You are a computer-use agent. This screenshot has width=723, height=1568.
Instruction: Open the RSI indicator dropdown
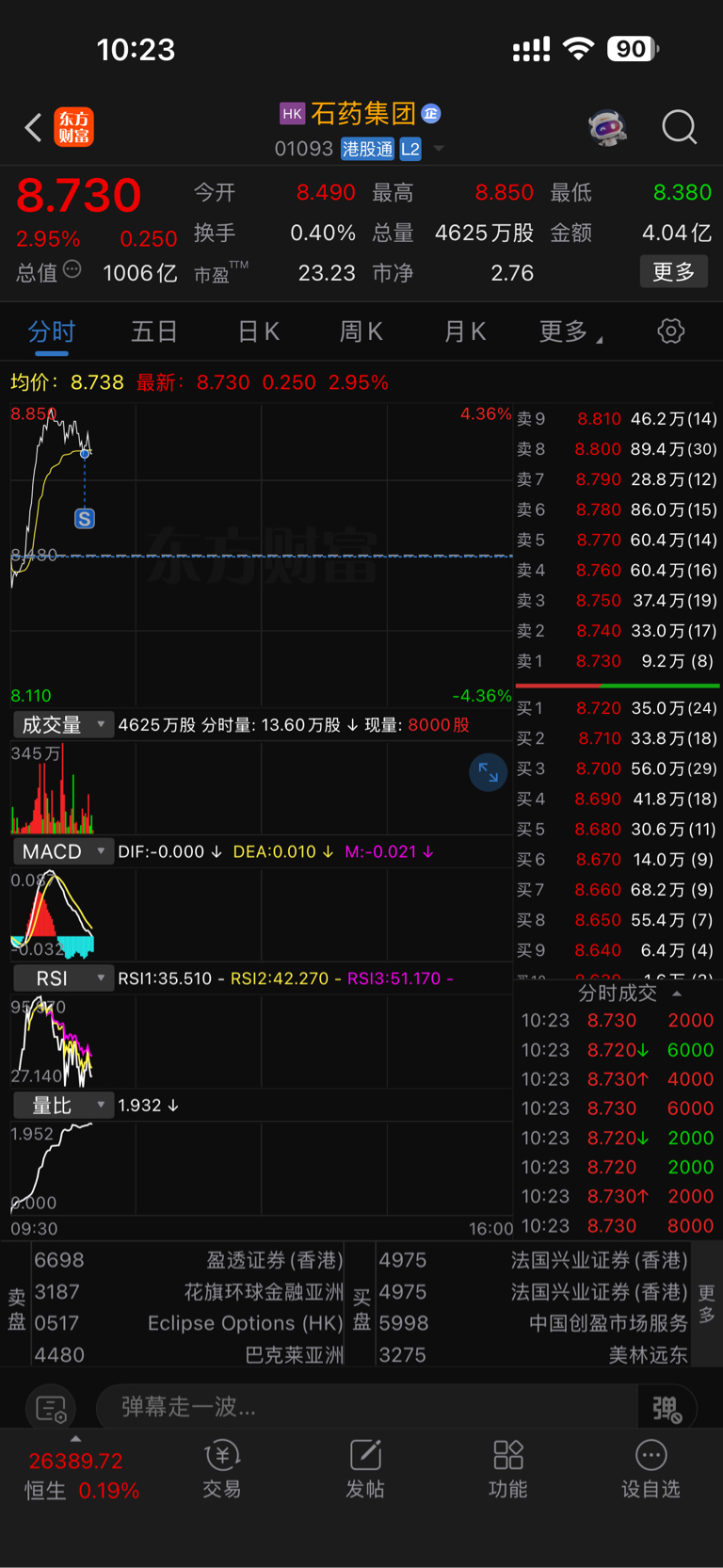63,978
